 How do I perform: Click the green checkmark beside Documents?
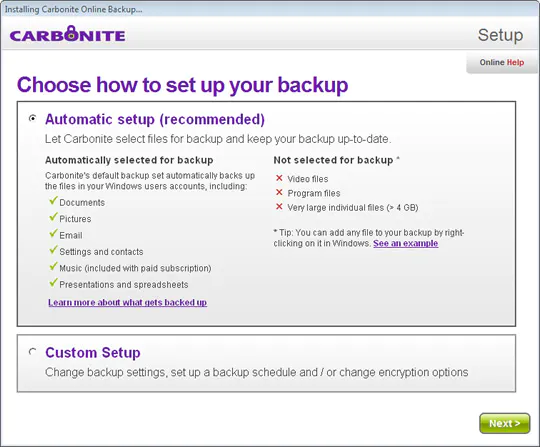[x=53, y=200]
